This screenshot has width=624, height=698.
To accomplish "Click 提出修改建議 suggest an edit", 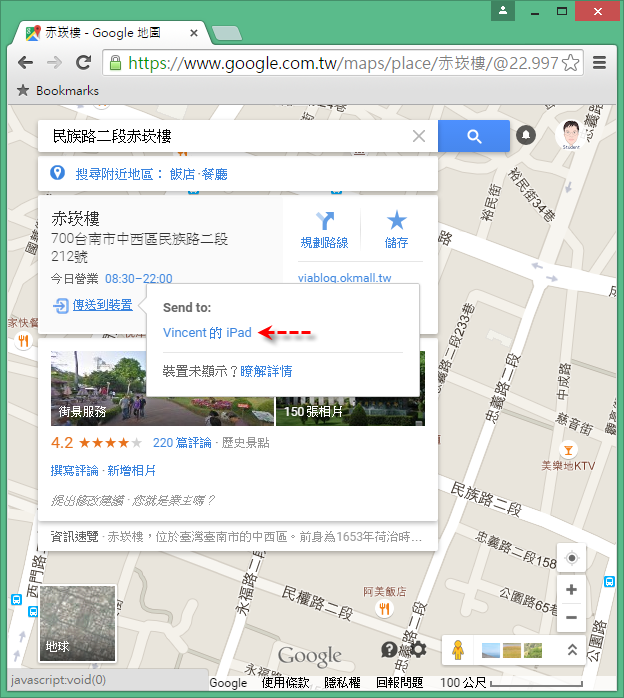I will [x=87, y=501].
